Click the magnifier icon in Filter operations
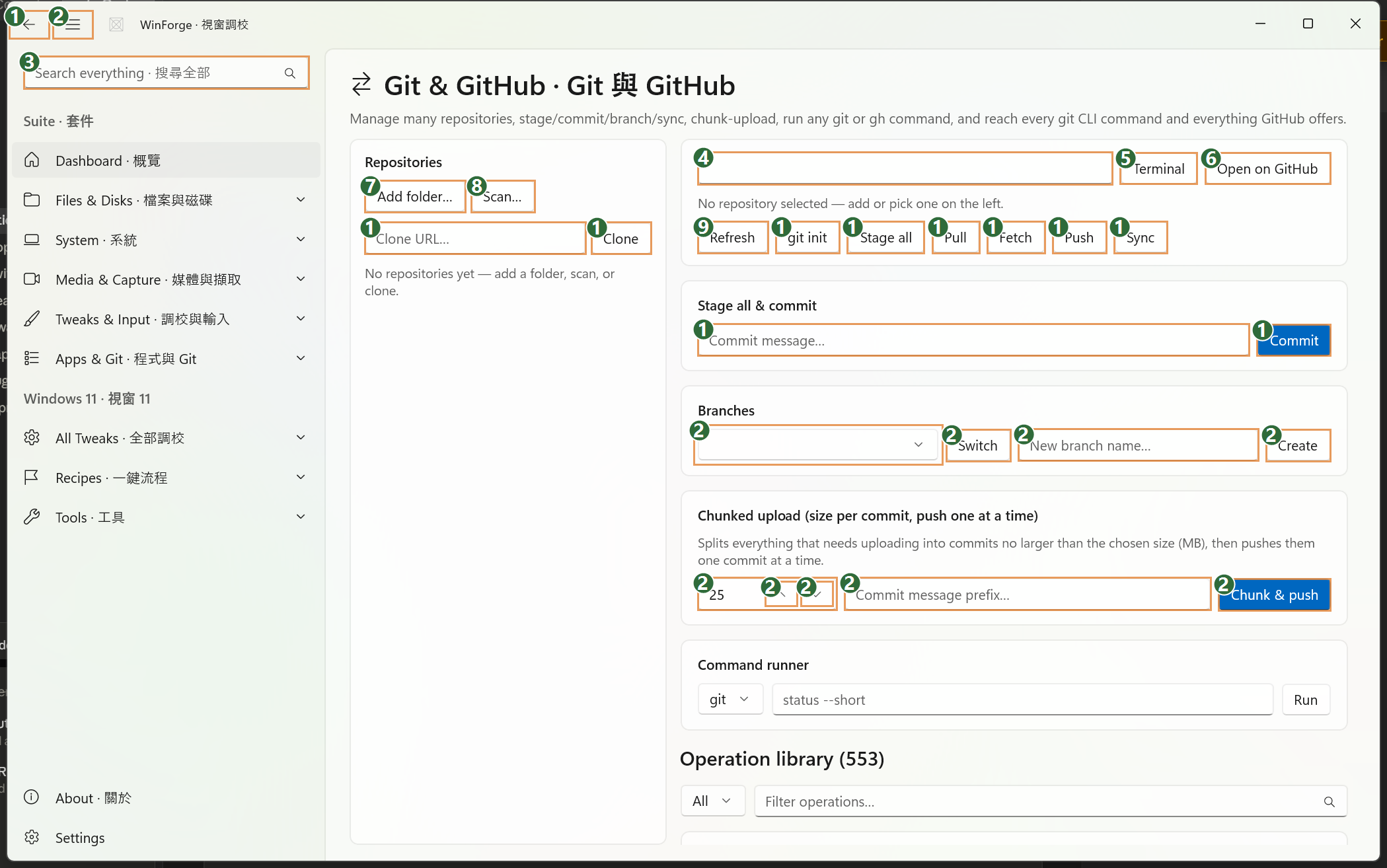Image resolution: width=1387 pixels, height=868 pixels. coord(1329,801)
